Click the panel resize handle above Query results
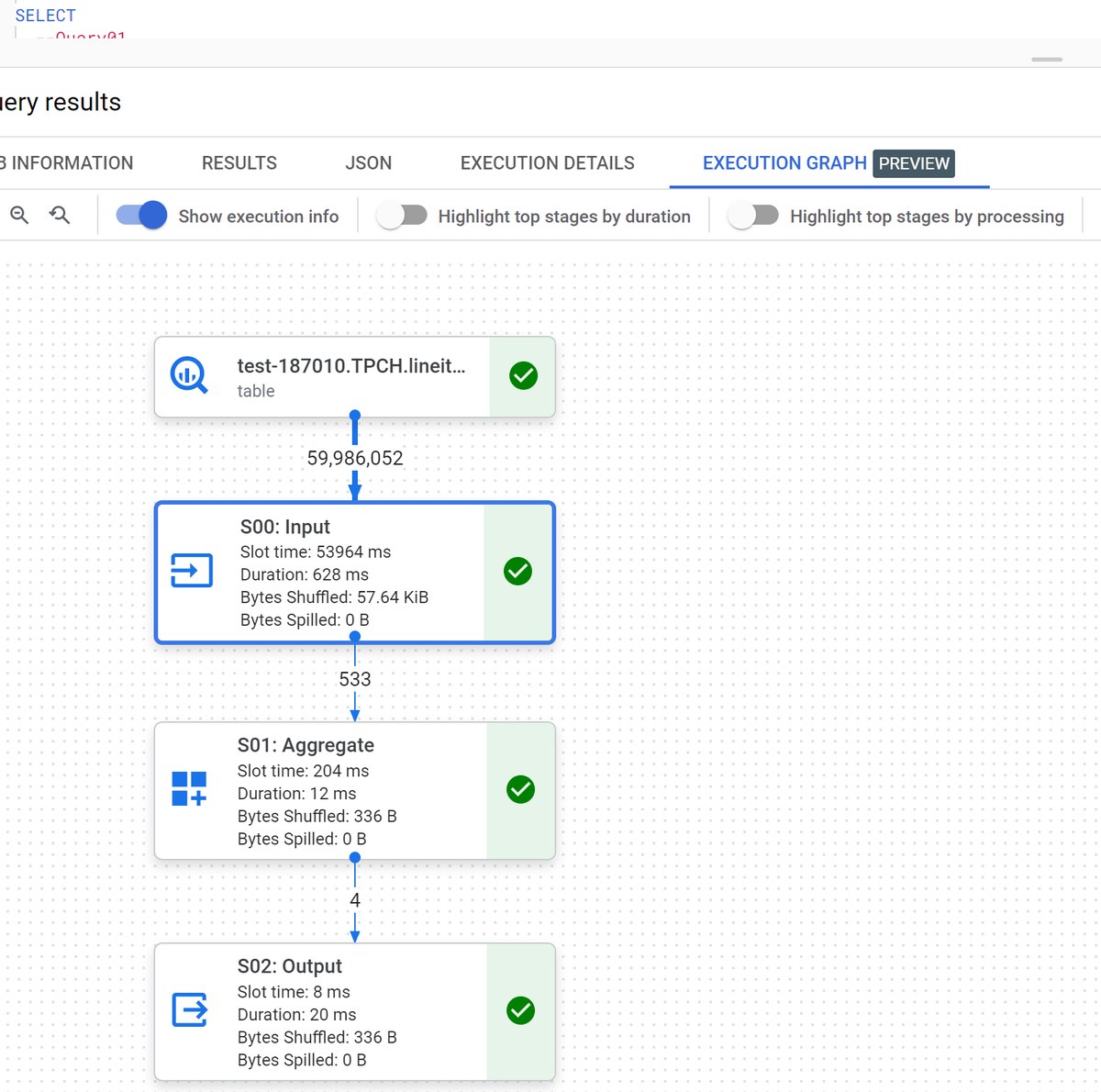This screenshot has width=1101, height=1092. coord(1045,59)
